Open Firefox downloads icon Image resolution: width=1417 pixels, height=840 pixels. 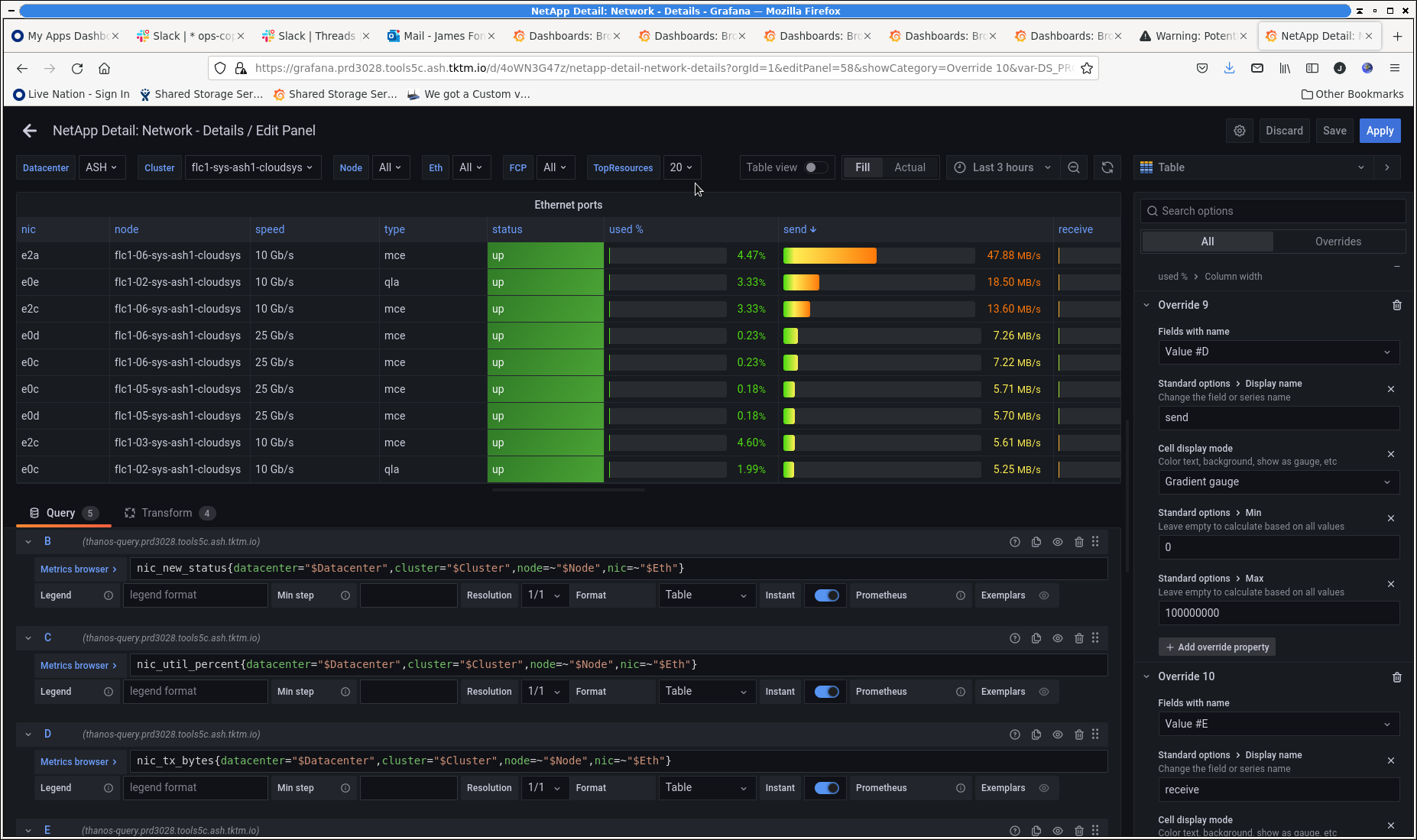(x=1229, y=68)
